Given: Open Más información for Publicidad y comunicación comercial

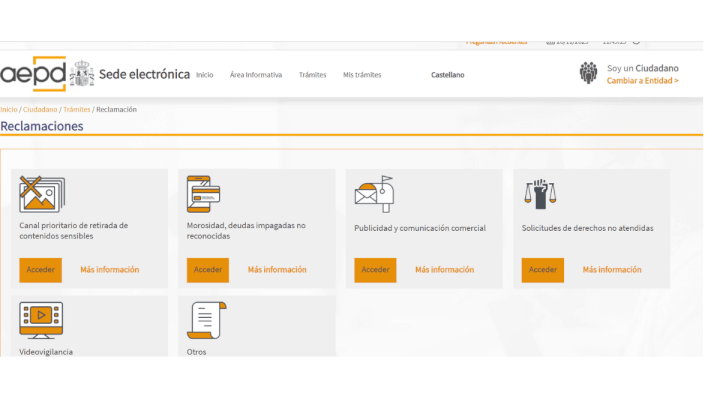Looking at the screenshot, I should click(x=444, y=270).
